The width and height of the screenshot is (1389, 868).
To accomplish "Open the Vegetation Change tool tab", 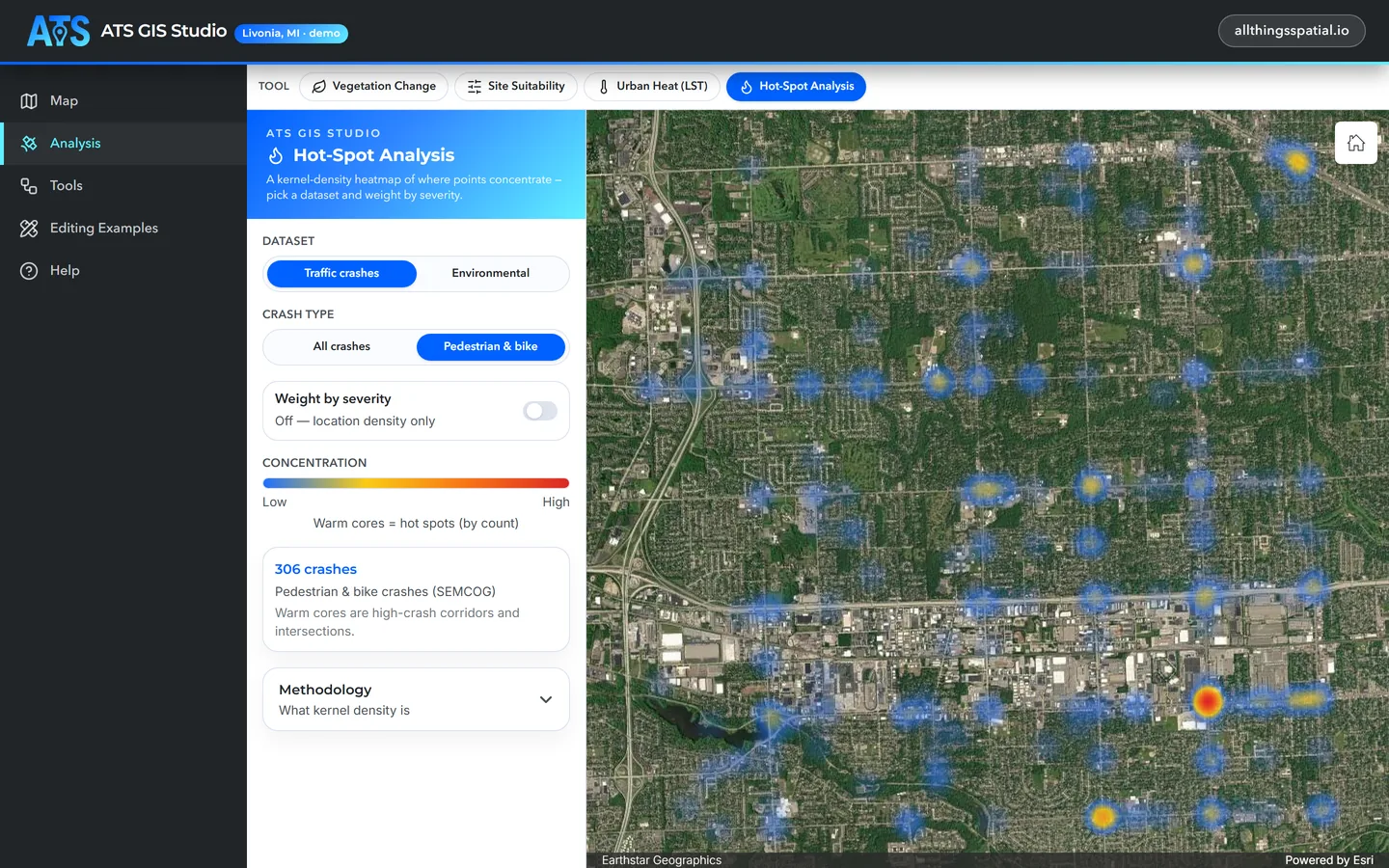I will coord(373,87).
